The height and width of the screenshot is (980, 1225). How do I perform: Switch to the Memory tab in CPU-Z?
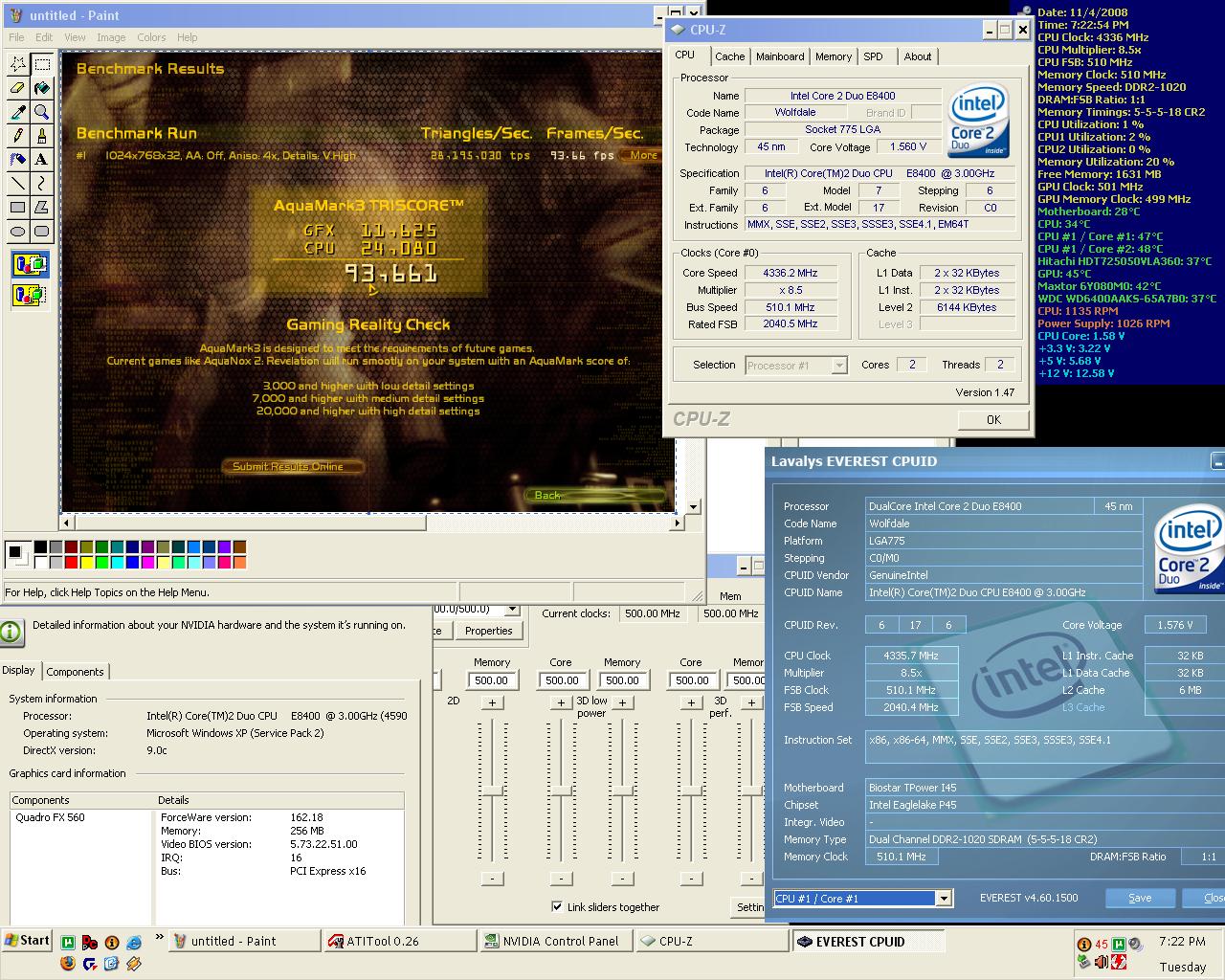click(834, 56)
